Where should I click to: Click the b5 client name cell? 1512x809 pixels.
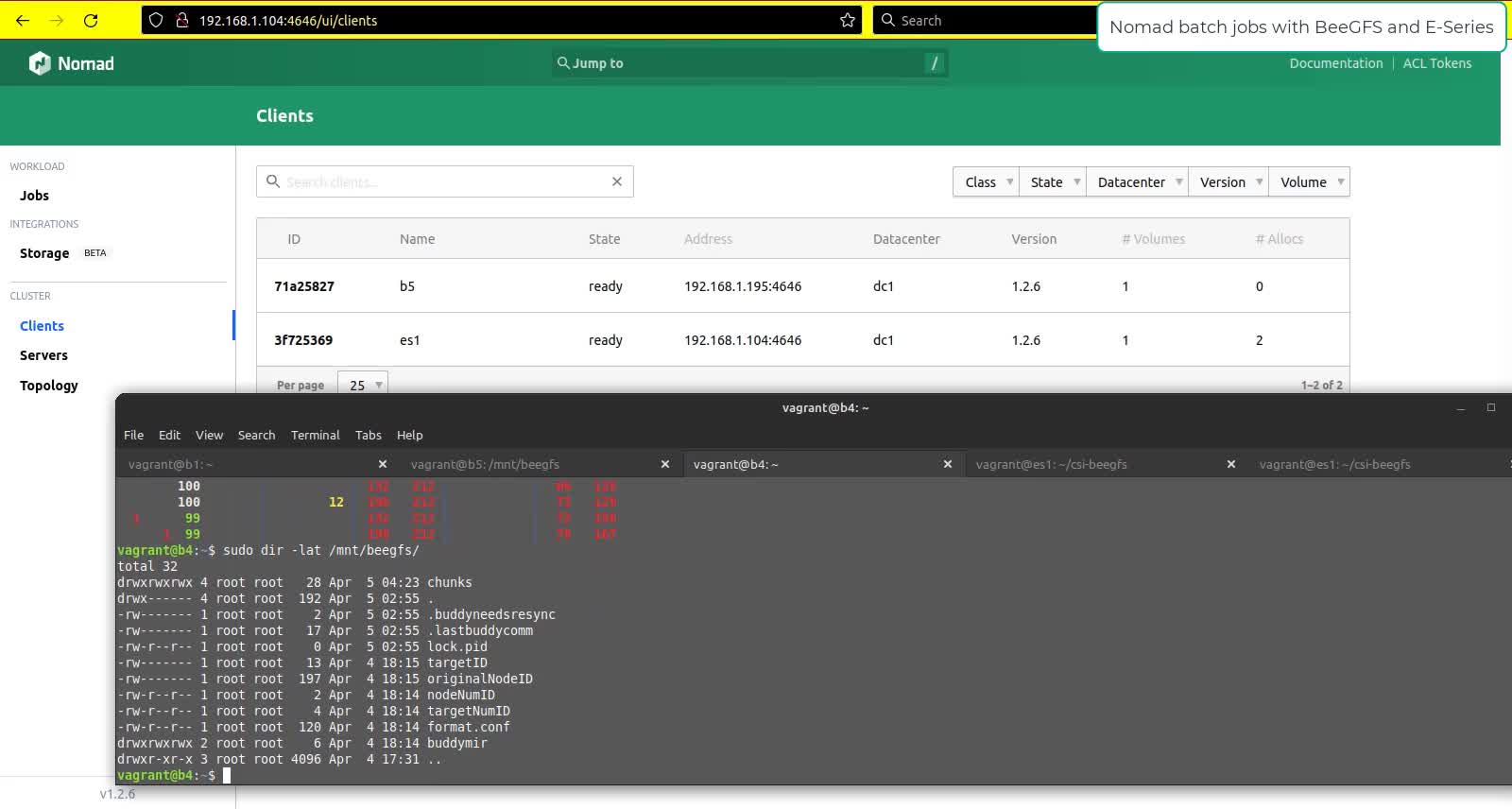(x=407, y=286)
